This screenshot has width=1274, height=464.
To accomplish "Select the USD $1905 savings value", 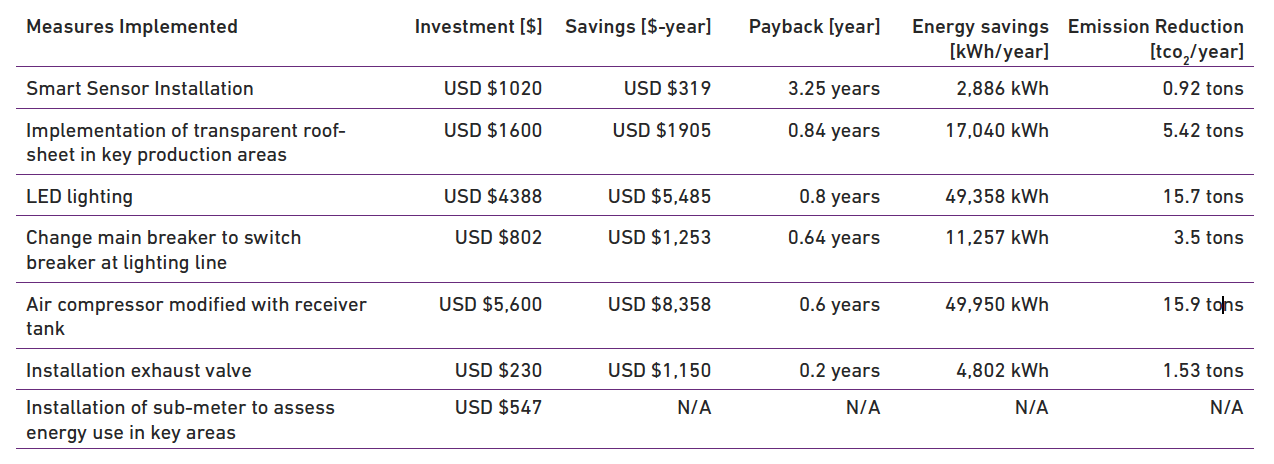I will (662, 130).
